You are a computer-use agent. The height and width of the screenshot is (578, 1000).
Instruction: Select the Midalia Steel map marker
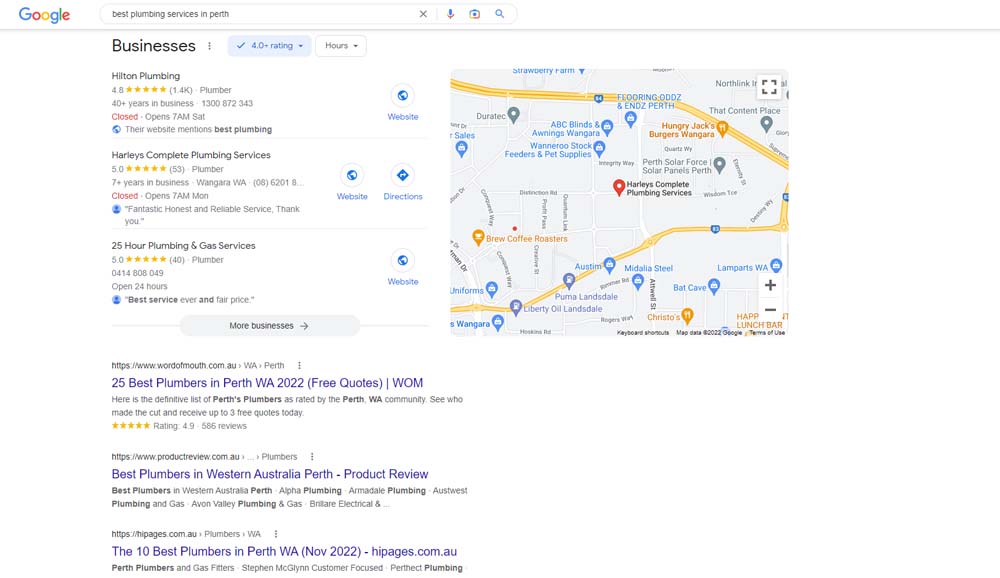(x=638, y=281)
